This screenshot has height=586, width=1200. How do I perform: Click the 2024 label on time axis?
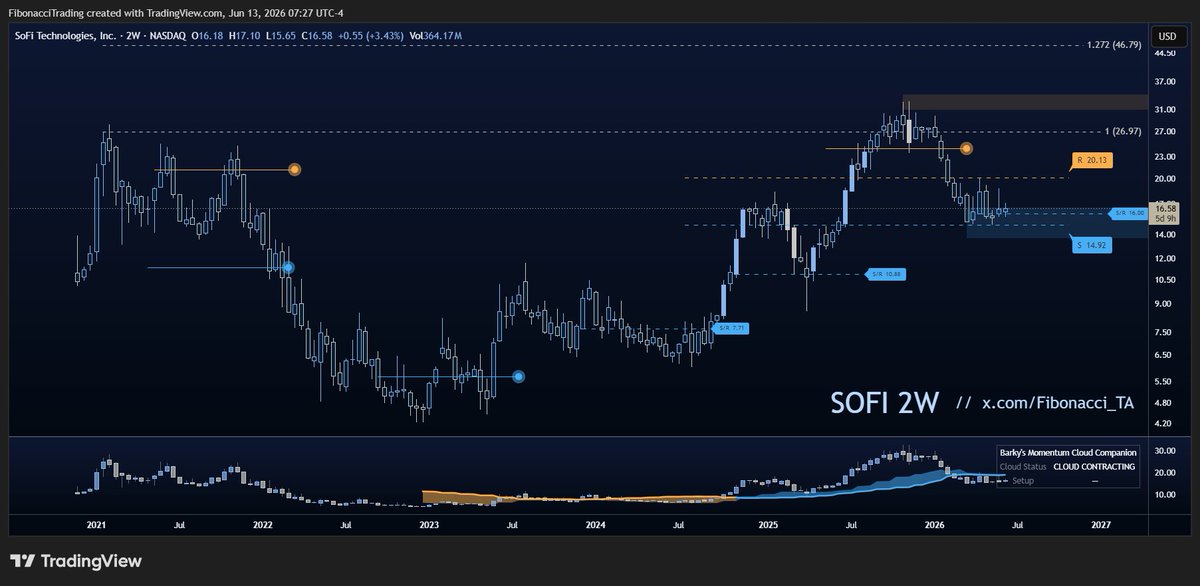point(595,524)
